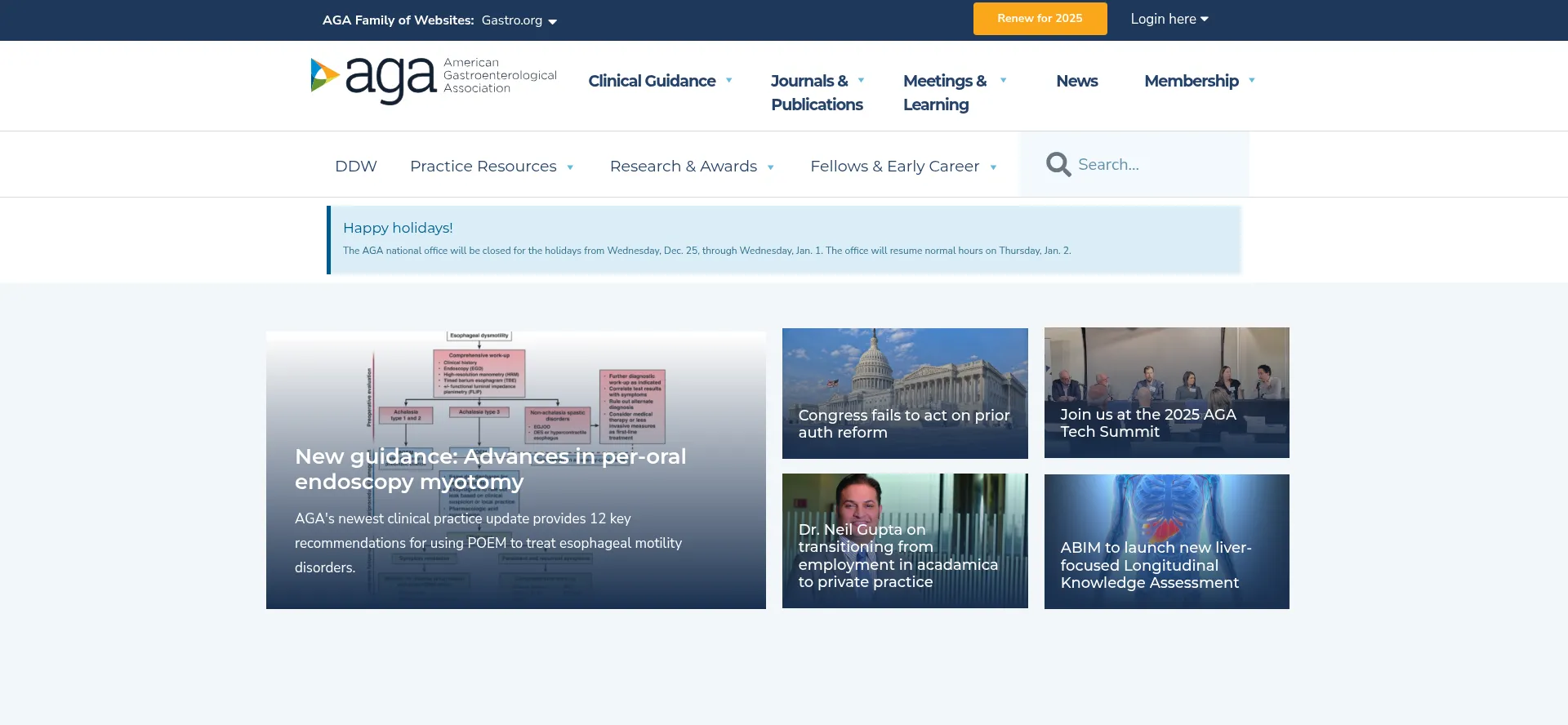Screen dimensions: 1568x725
Task: Expand the Clinical Guidance menu arrow
Action: tap(728, 81)
